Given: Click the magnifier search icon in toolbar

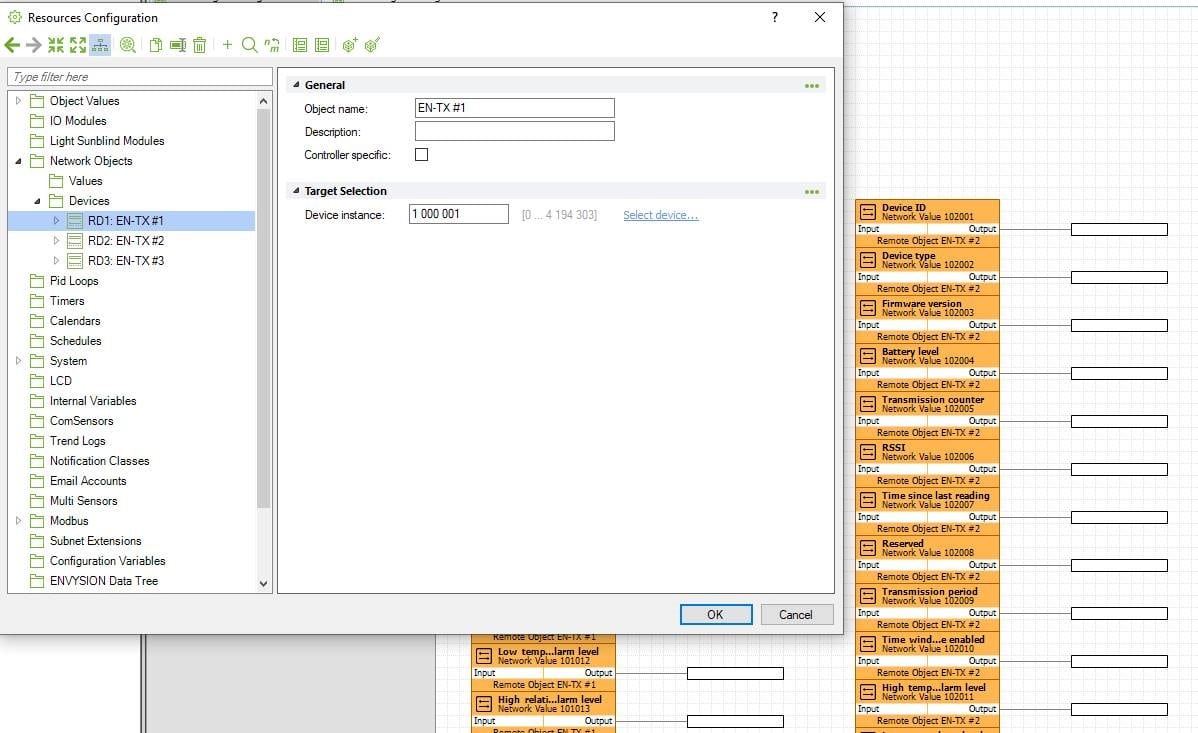Looking at the screenshot, I should (249, 45).
